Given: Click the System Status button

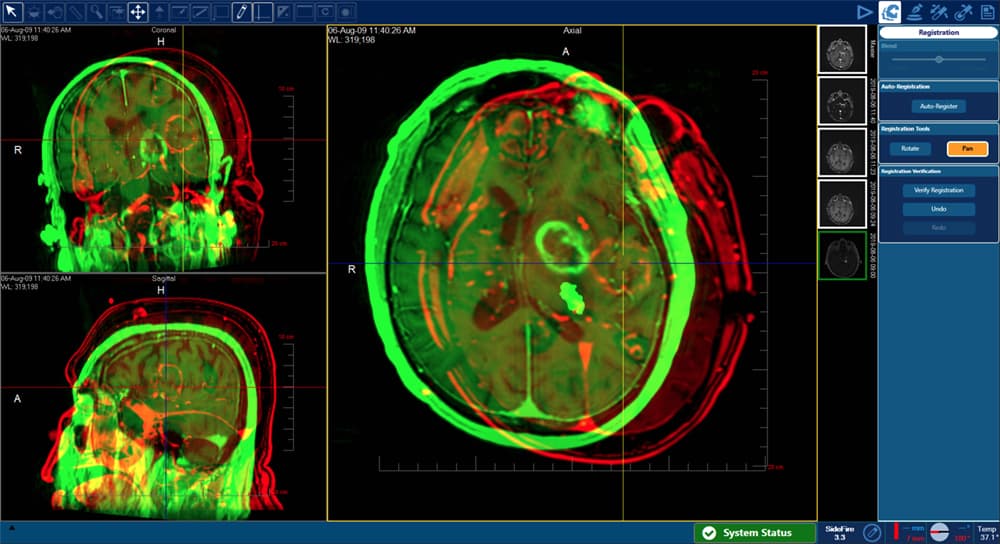Looking at the screenshot, I should click(x=754, y=533).
